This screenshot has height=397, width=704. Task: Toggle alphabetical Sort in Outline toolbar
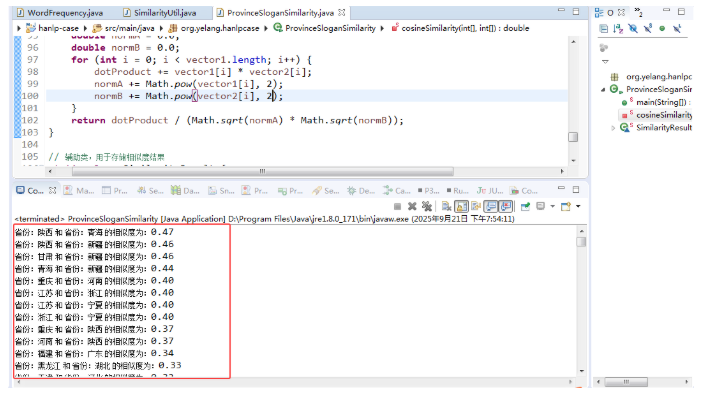618,29
